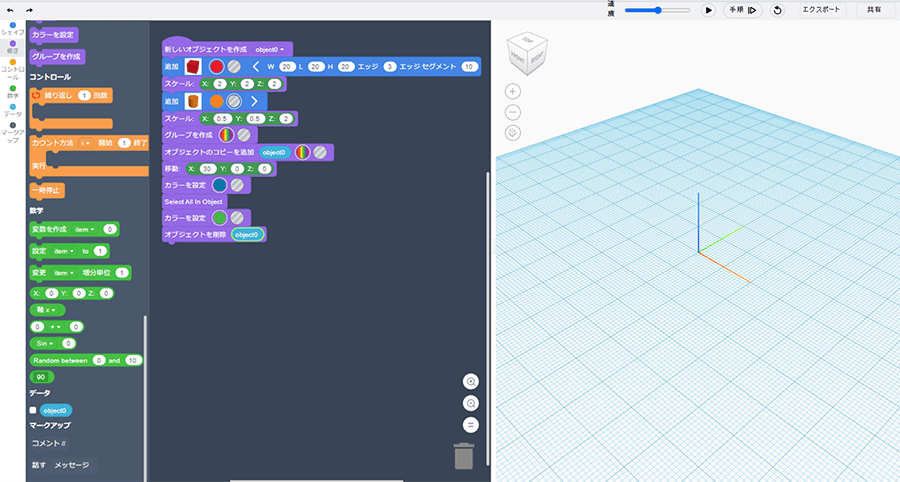Pick the 一時停止 pause block from the palette
The image size is (900, 482).
pos(48,190)
